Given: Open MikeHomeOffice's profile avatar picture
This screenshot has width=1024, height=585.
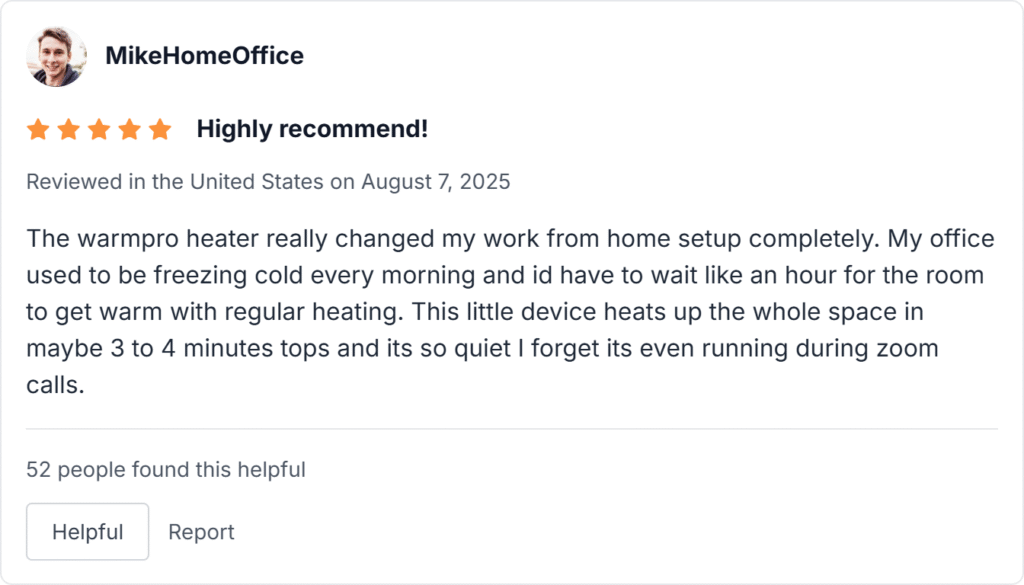Looking at the screenshot, I should 56,56.
